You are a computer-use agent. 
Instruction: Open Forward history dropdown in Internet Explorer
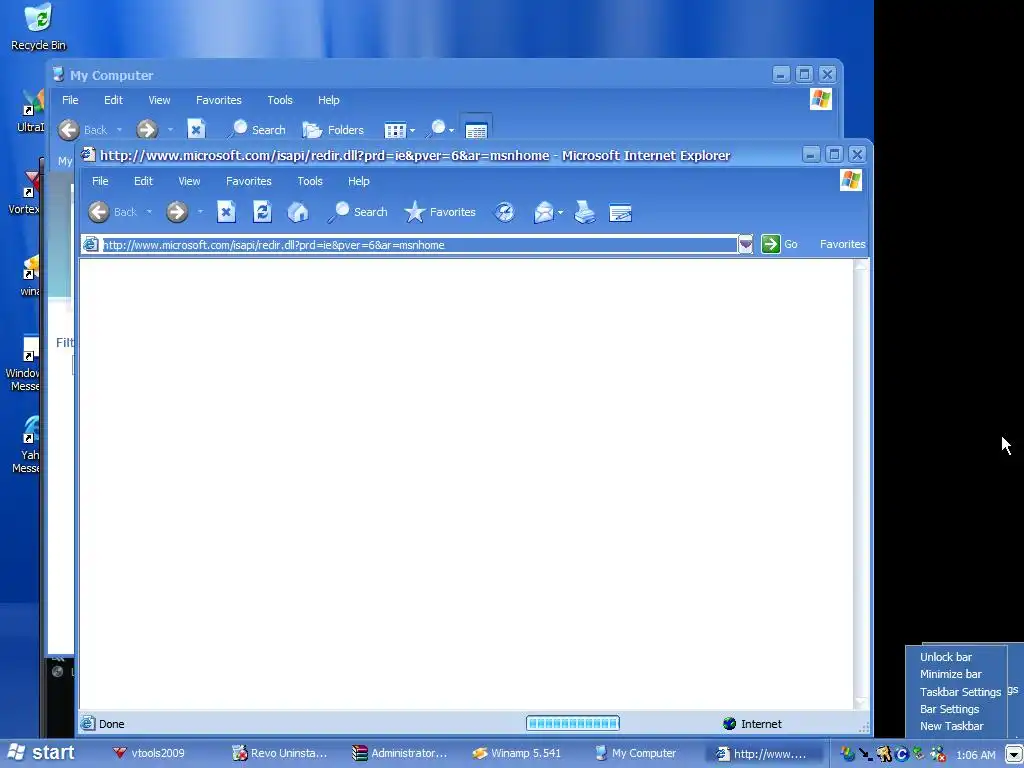(x=200, y=212)
